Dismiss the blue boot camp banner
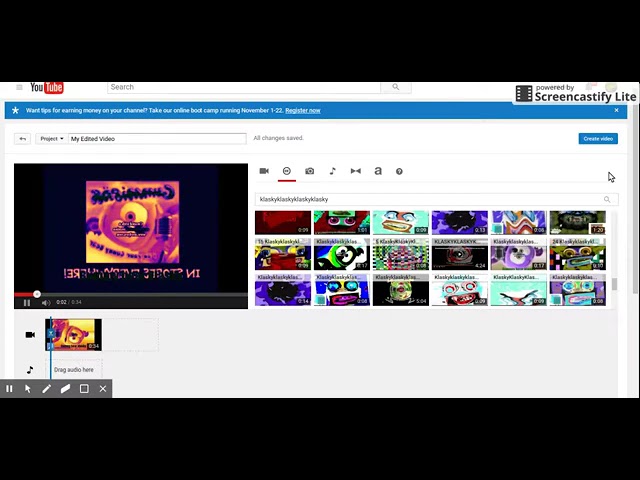640x480 pixels. coord(616,110)
